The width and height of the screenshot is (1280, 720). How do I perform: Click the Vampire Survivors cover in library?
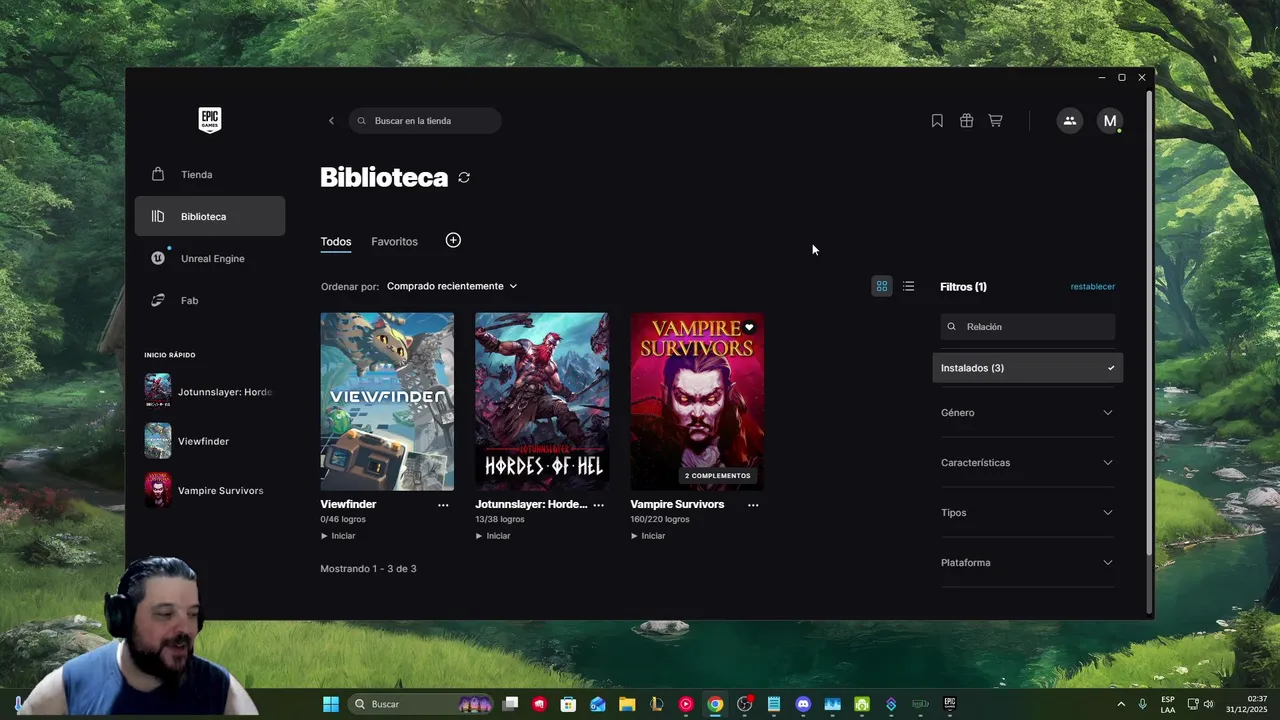tap(697, 401)
